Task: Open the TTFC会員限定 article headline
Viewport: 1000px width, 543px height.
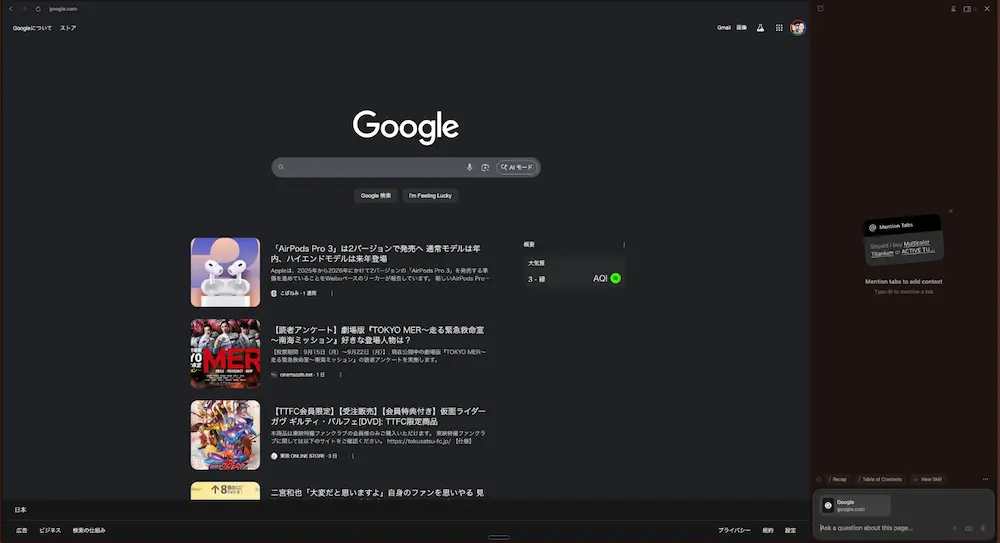Action: point(378,416)
